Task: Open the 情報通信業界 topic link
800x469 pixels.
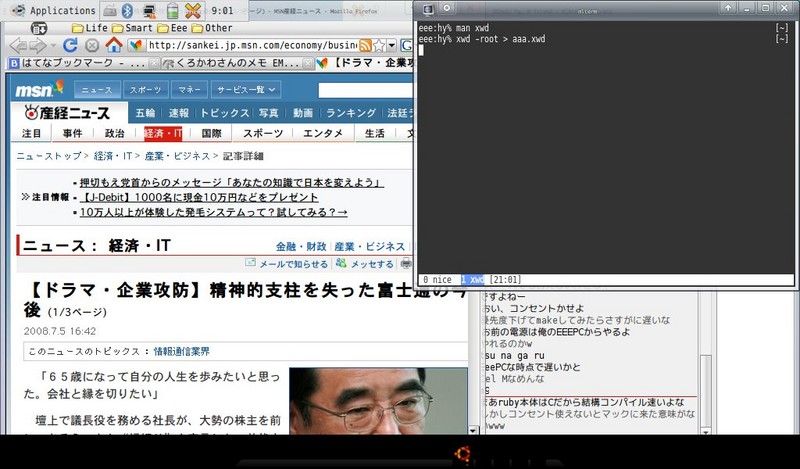Action: tap(182, 351)
